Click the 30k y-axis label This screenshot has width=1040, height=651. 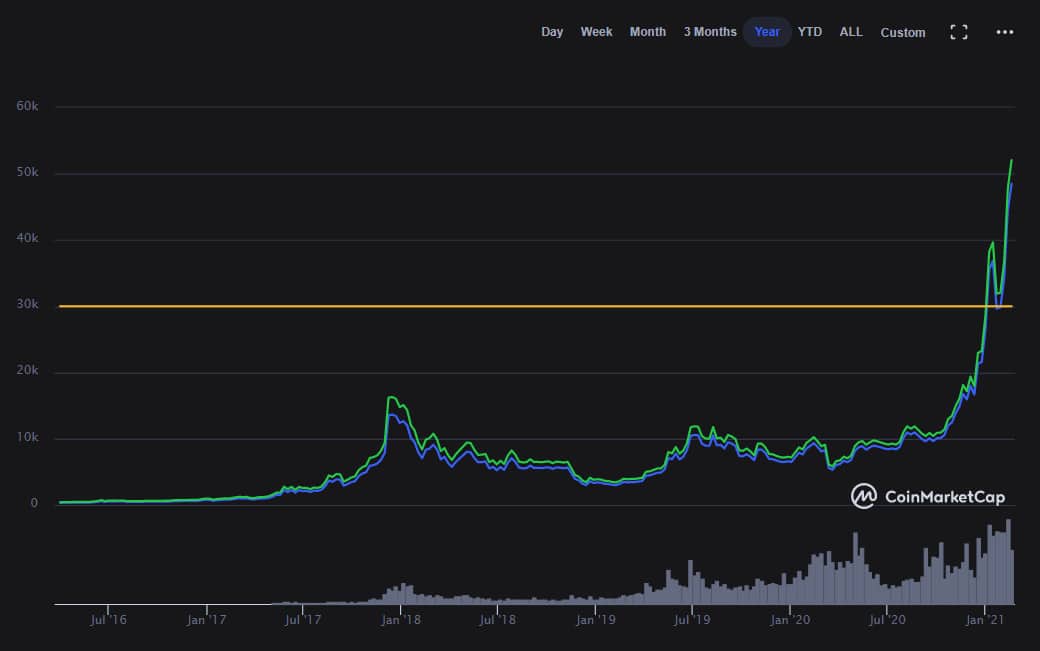[x=27, y=304]
